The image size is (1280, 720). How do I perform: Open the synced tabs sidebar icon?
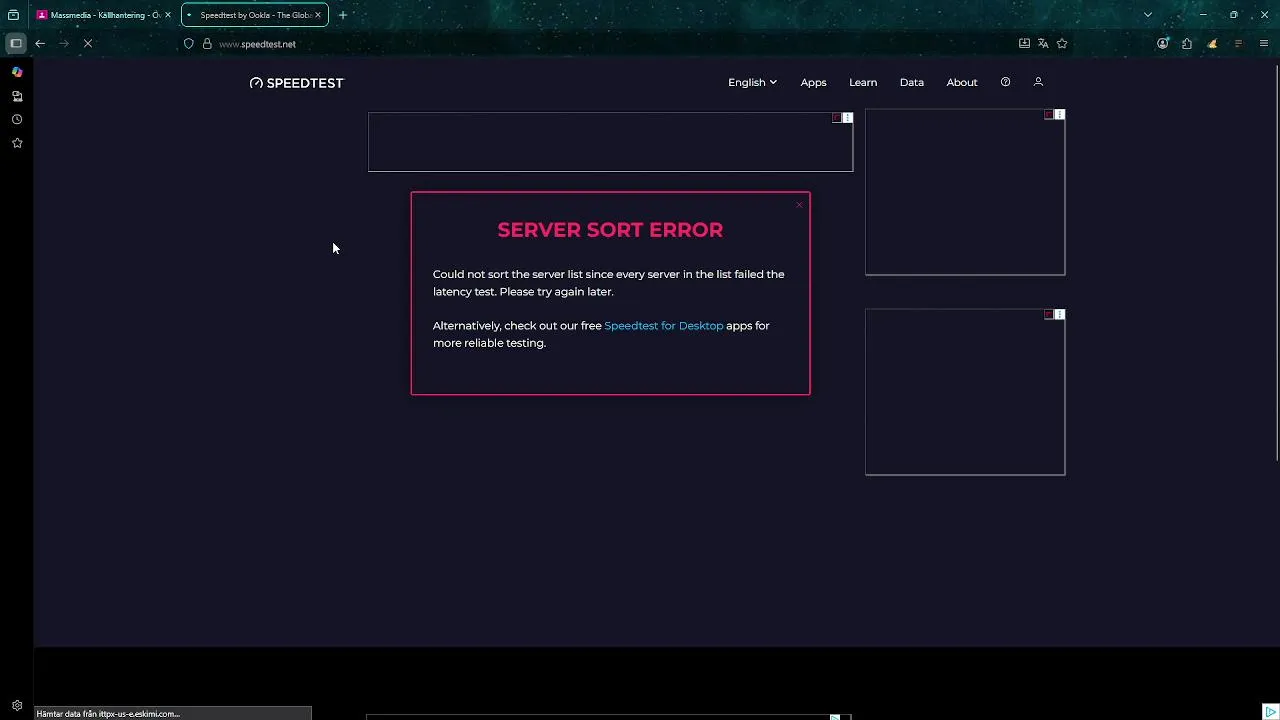click(17, 96)
